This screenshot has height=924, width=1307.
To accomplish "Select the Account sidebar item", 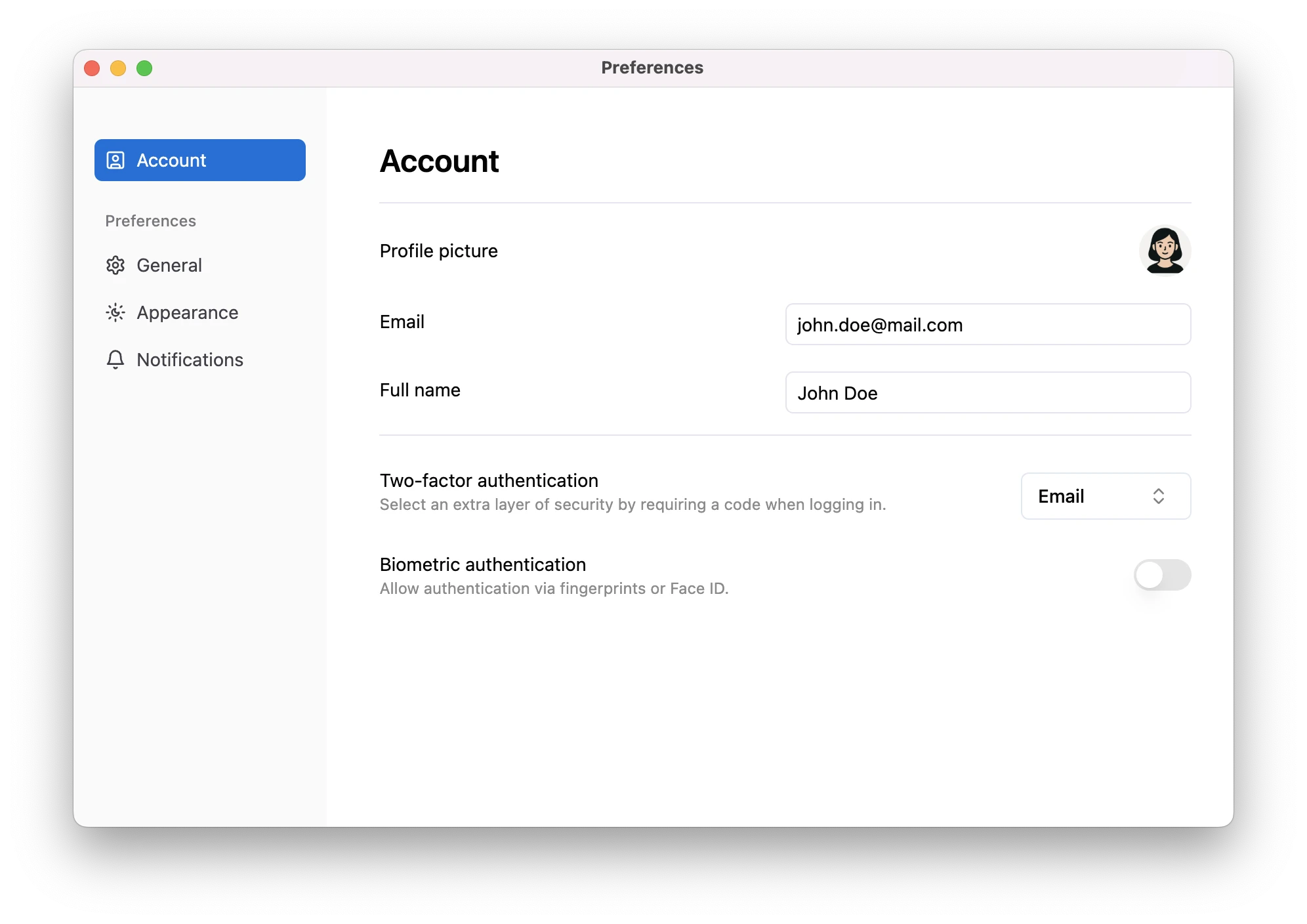I will [199, 160].
